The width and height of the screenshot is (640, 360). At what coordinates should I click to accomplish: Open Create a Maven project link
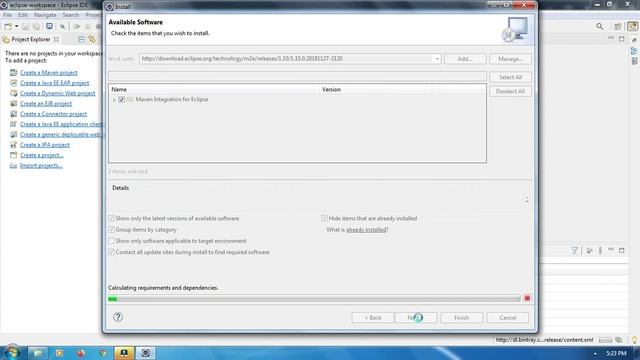tap(49, 73)
